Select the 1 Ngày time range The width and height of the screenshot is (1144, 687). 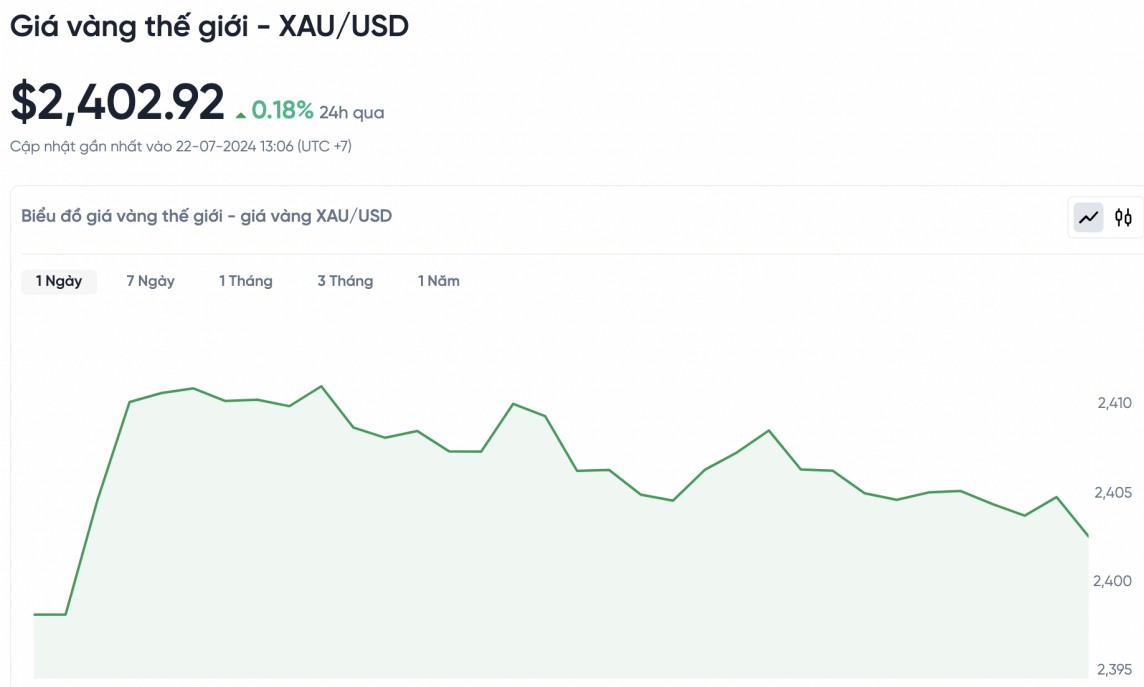pyautogui.click(x=59, y=281)
